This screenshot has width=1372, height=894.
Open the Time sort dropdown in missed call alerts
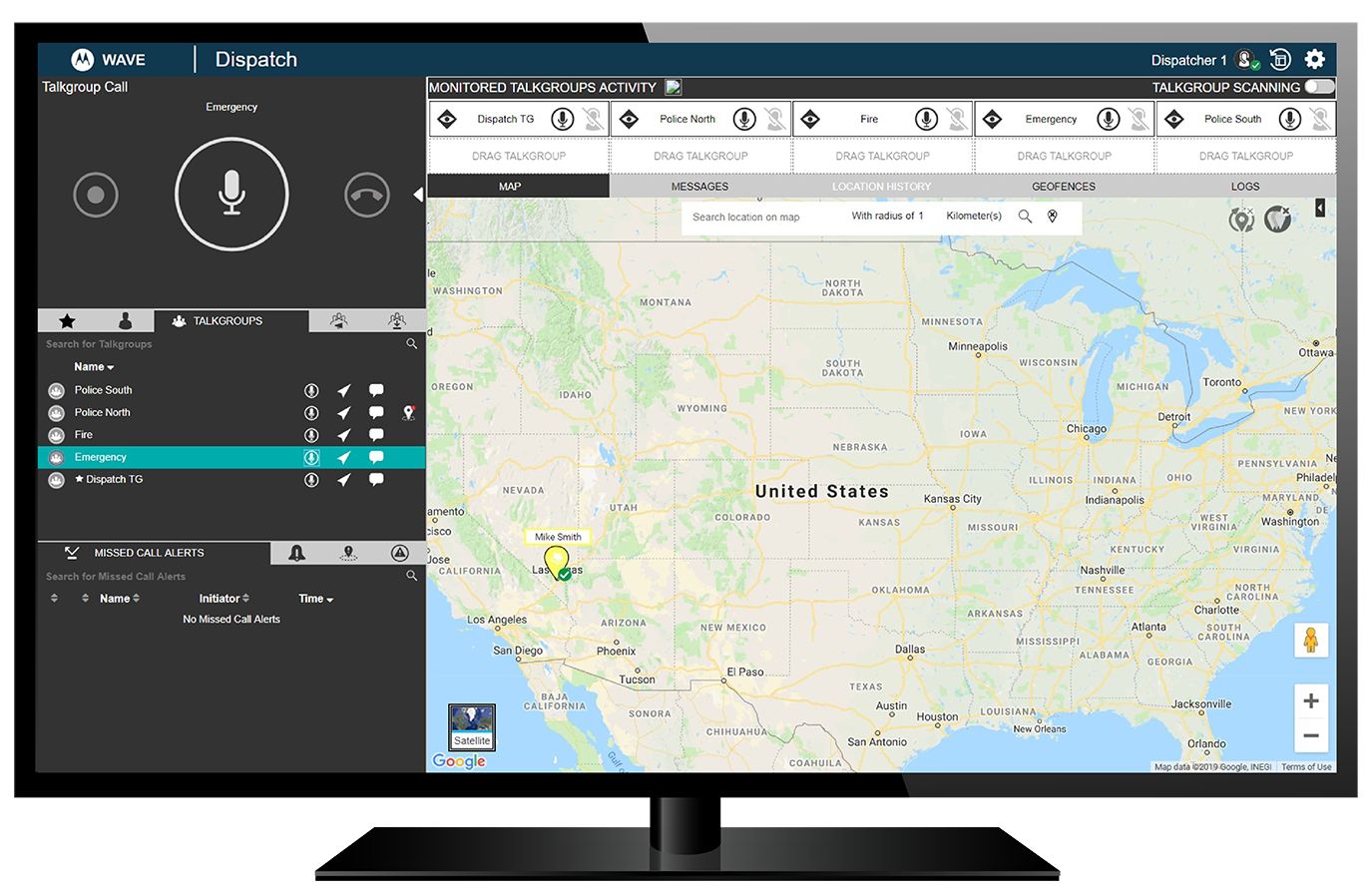coord(314,598)
